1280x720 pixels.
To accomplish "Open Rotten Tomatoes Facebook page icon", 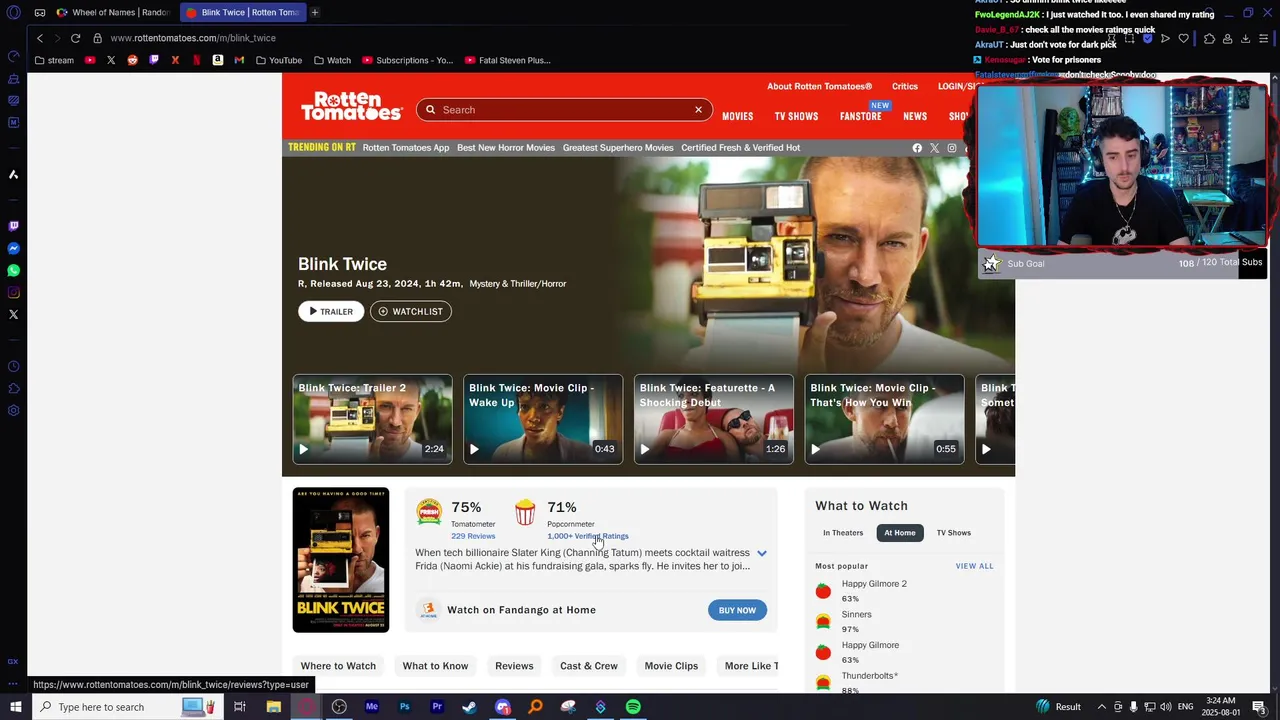I will pos(917,148).
